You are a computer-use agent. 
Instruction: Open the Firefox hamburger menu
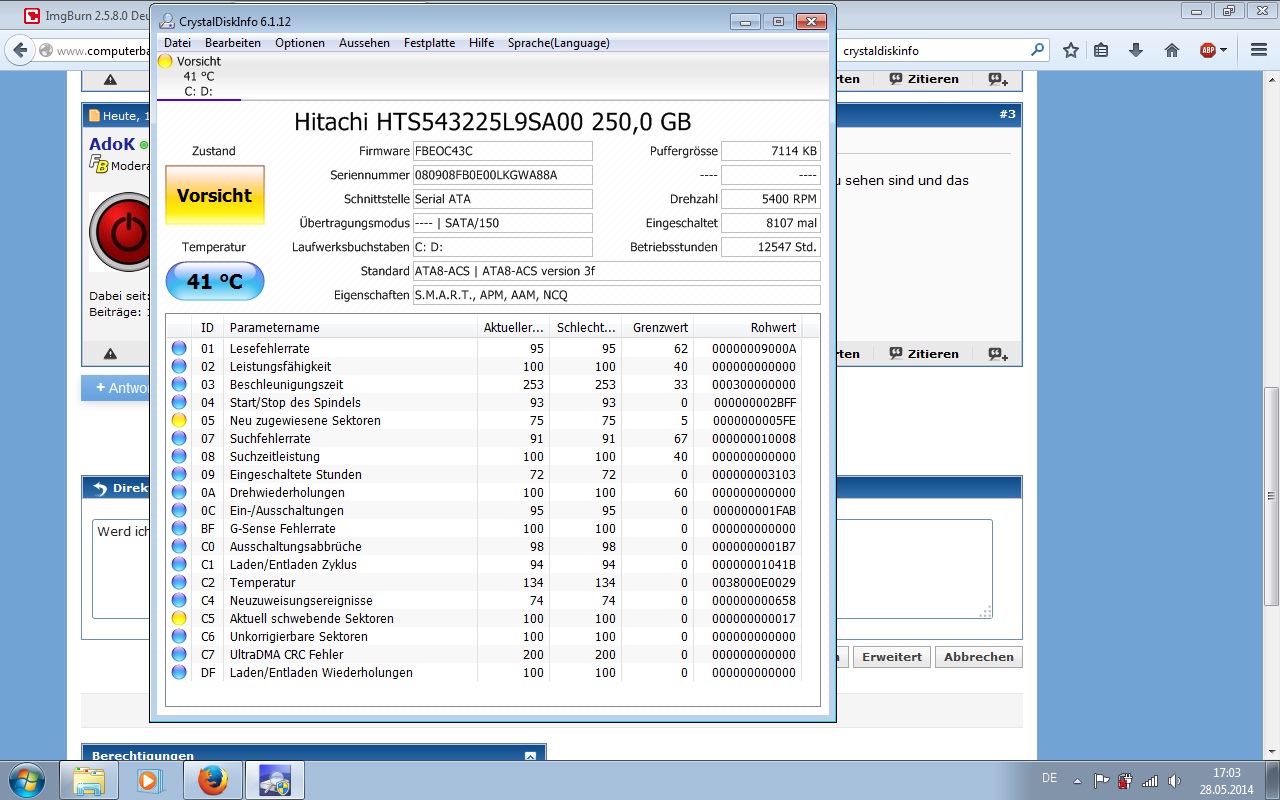coord(1258,50)
